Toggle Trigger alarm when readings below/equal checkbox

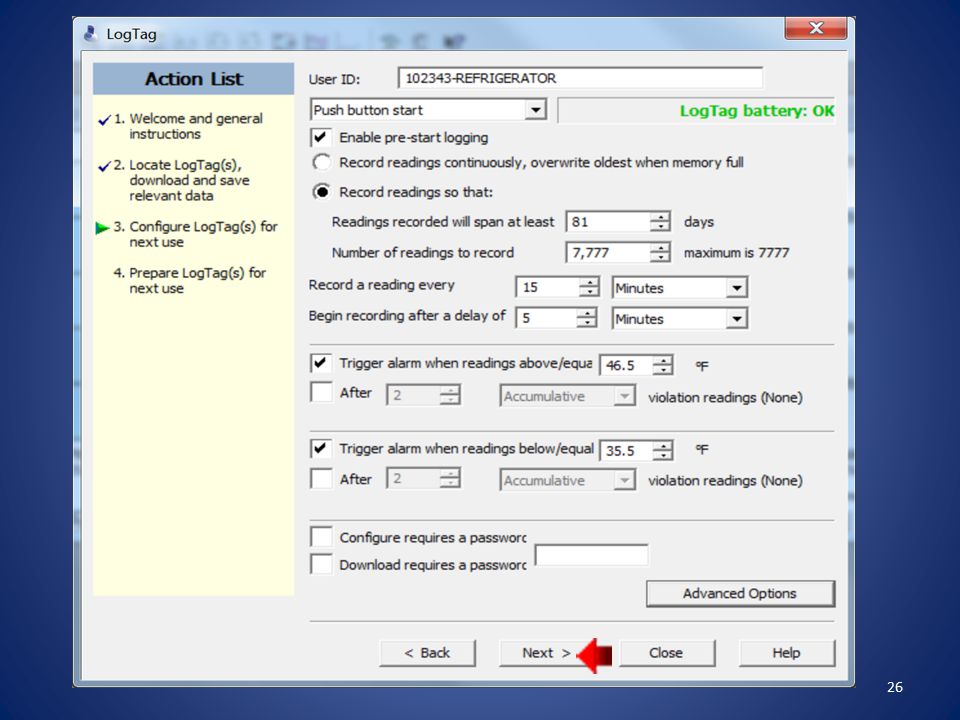pos(321,449)
